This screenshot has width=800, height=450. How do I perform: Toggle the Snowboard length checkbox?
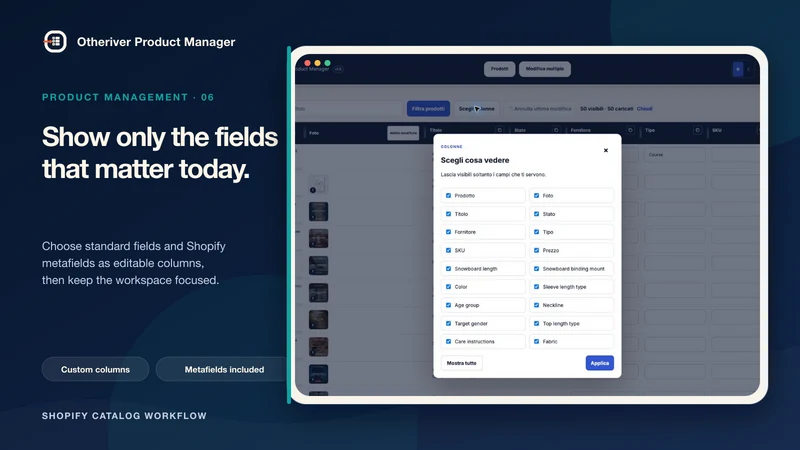[x=448, y=268]
